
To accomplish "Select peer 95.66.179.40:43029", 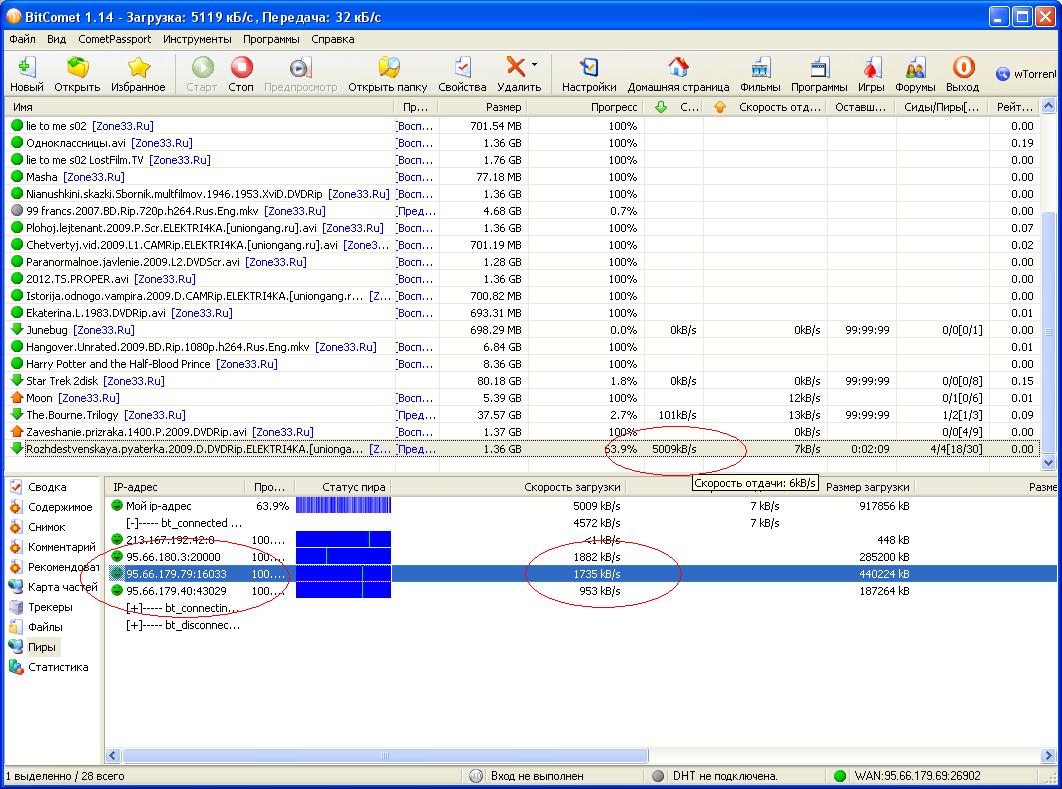I will 581,591.
